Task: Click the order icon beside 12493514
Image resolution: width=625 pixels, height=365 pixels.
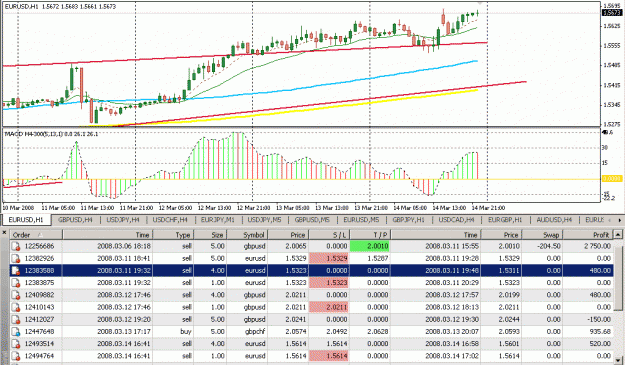Action: click(16, 344)
